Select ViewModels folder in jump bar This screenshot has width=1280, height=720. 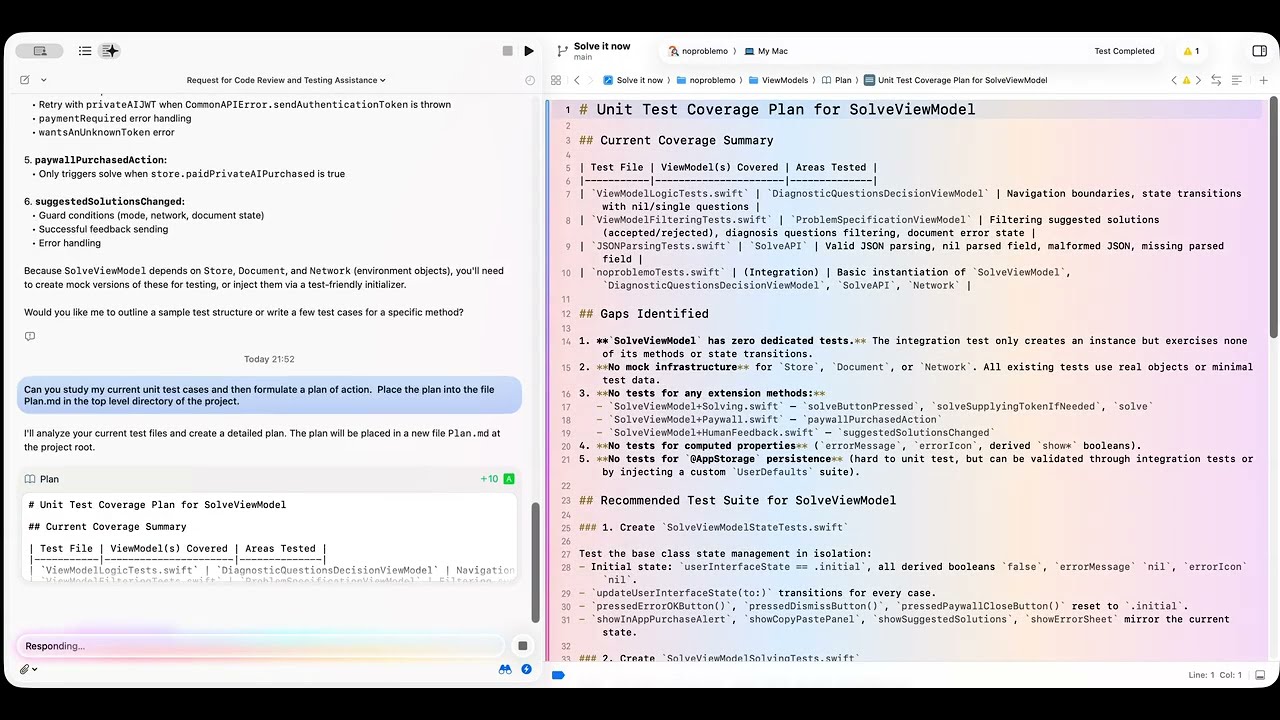(777, 80)
